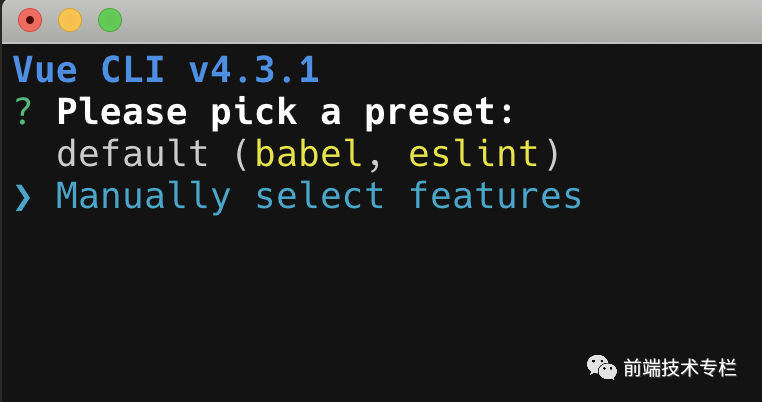
Task: Minimize the terminal using yellow button
Action: coord(70,20)
